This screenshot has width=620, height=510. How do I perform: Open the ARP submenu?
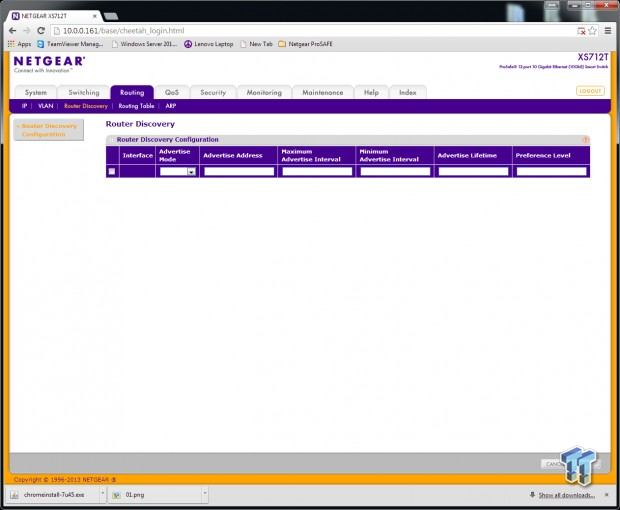[171, 106]
